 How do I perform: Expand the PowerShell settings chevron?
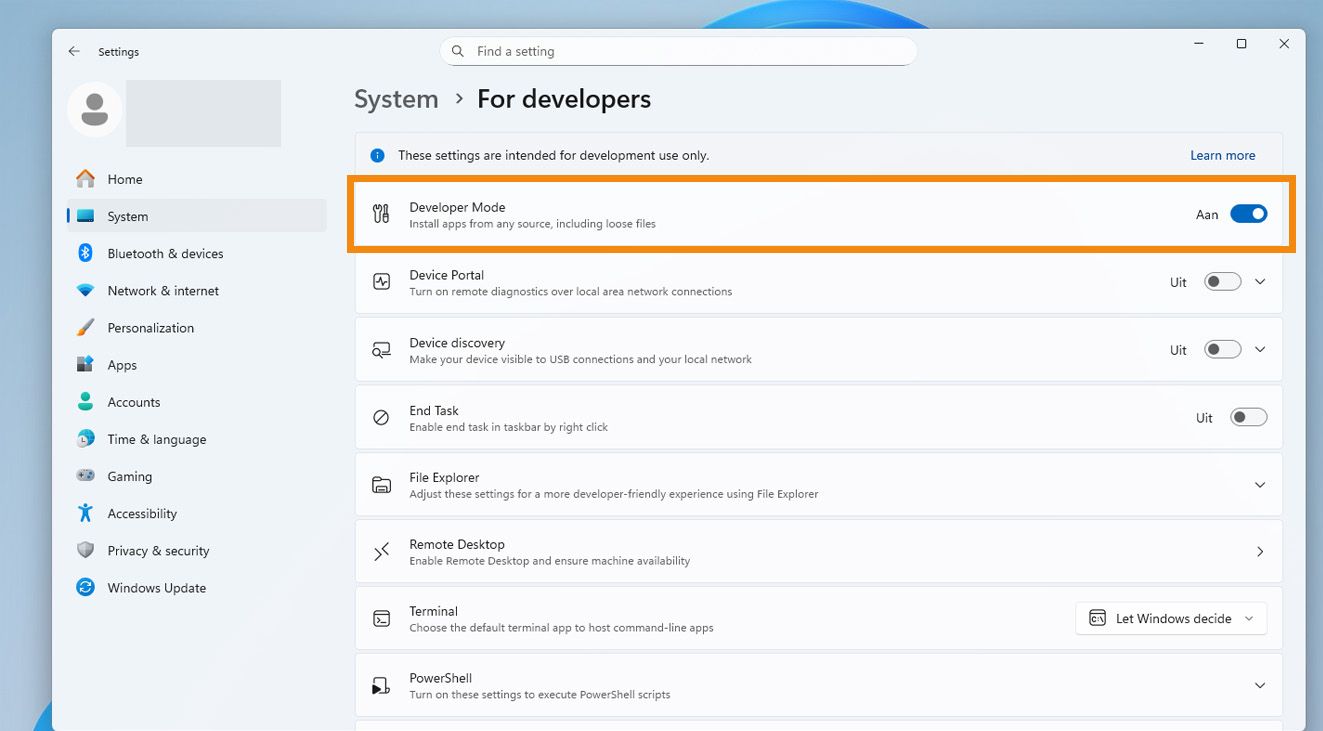pos(1260,686)
